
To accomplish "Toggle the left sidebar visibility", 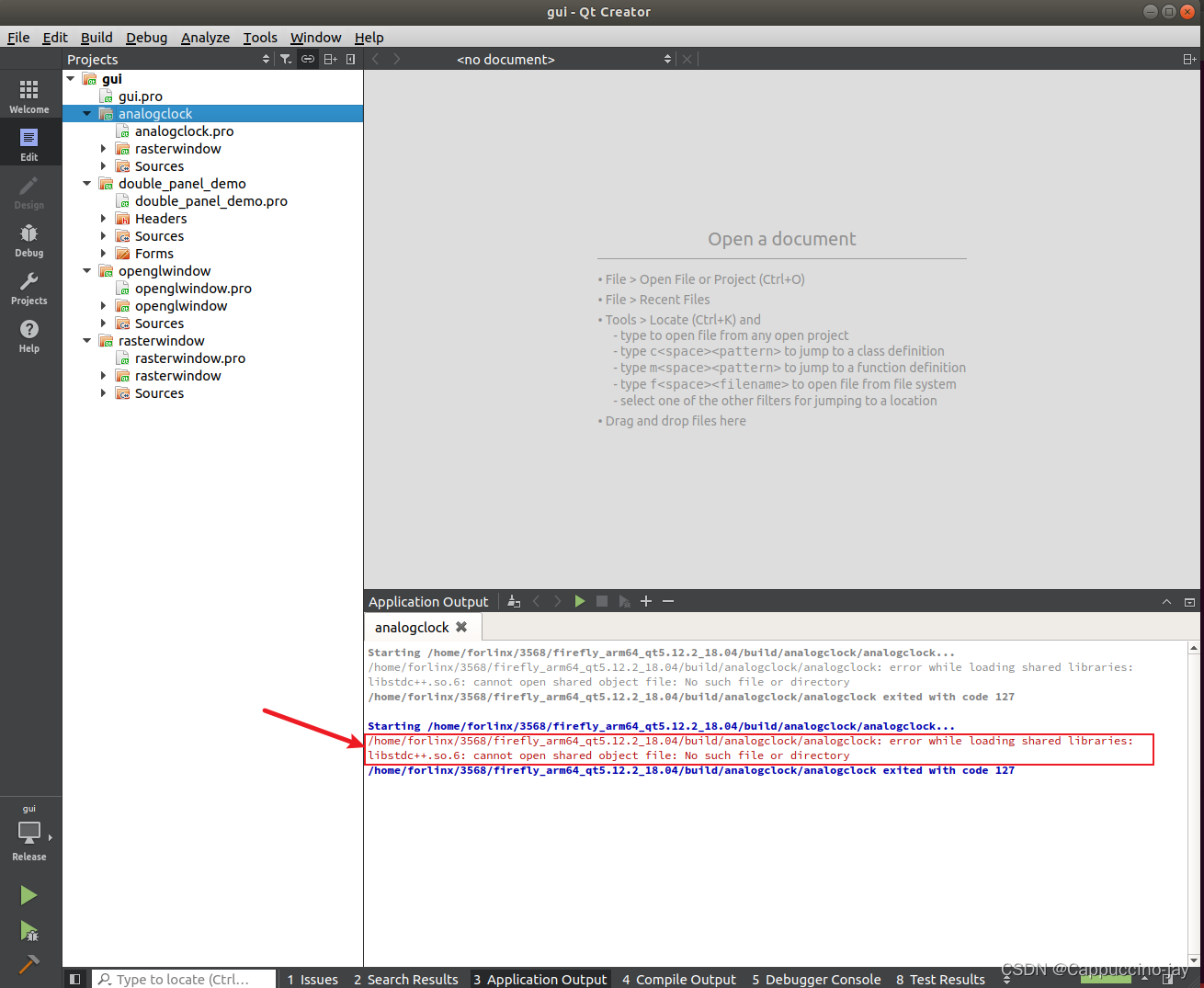I will pyautogui.click(x=75, y=979).
